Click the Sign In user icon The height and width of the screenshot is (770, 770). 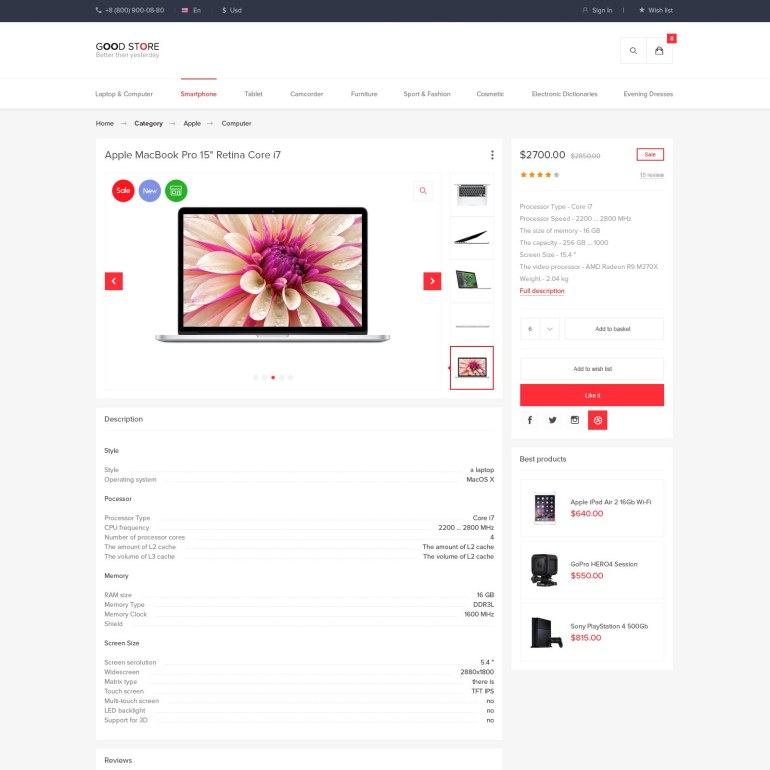point(585,10)
